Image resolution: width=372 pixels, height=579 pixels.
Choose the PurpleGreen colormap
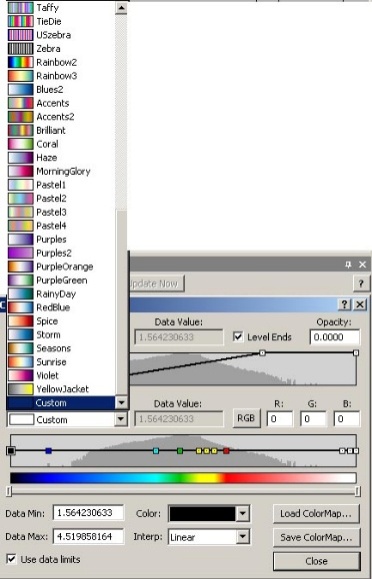(61, 280)
